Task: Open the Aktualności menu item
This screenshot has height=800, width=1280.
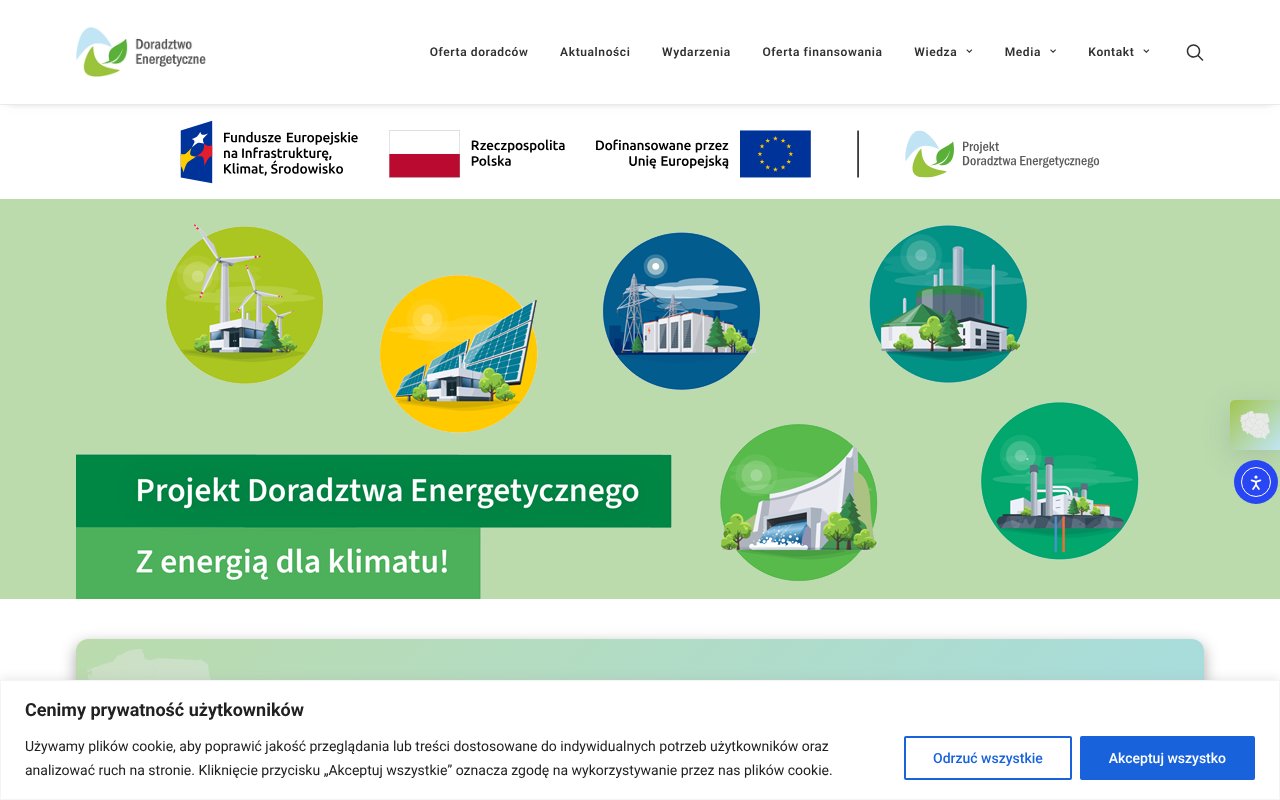Action: coord(595,51)
